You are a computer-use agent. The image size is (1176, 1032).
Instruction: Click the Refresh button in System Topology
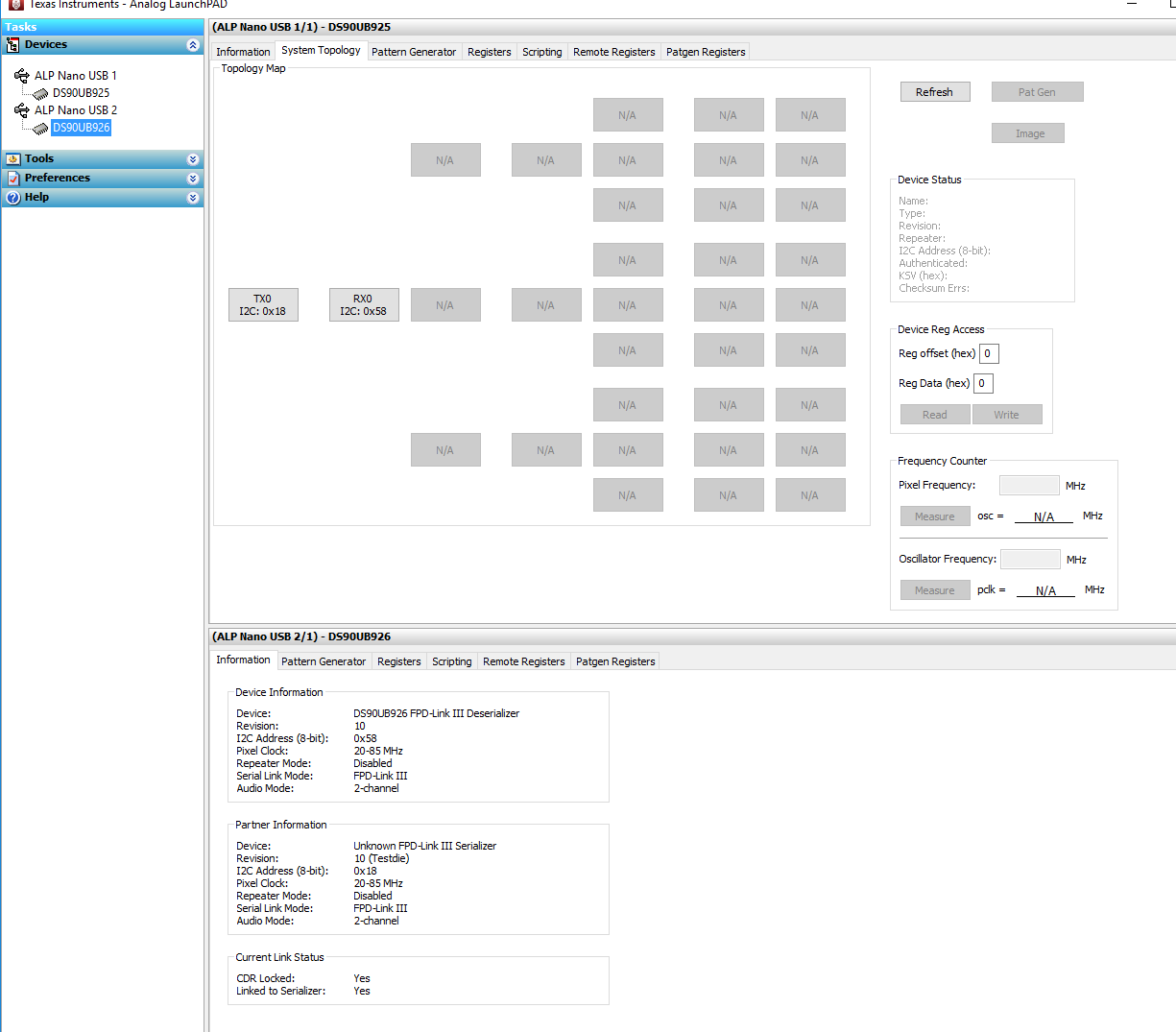[x=934, y=91]
